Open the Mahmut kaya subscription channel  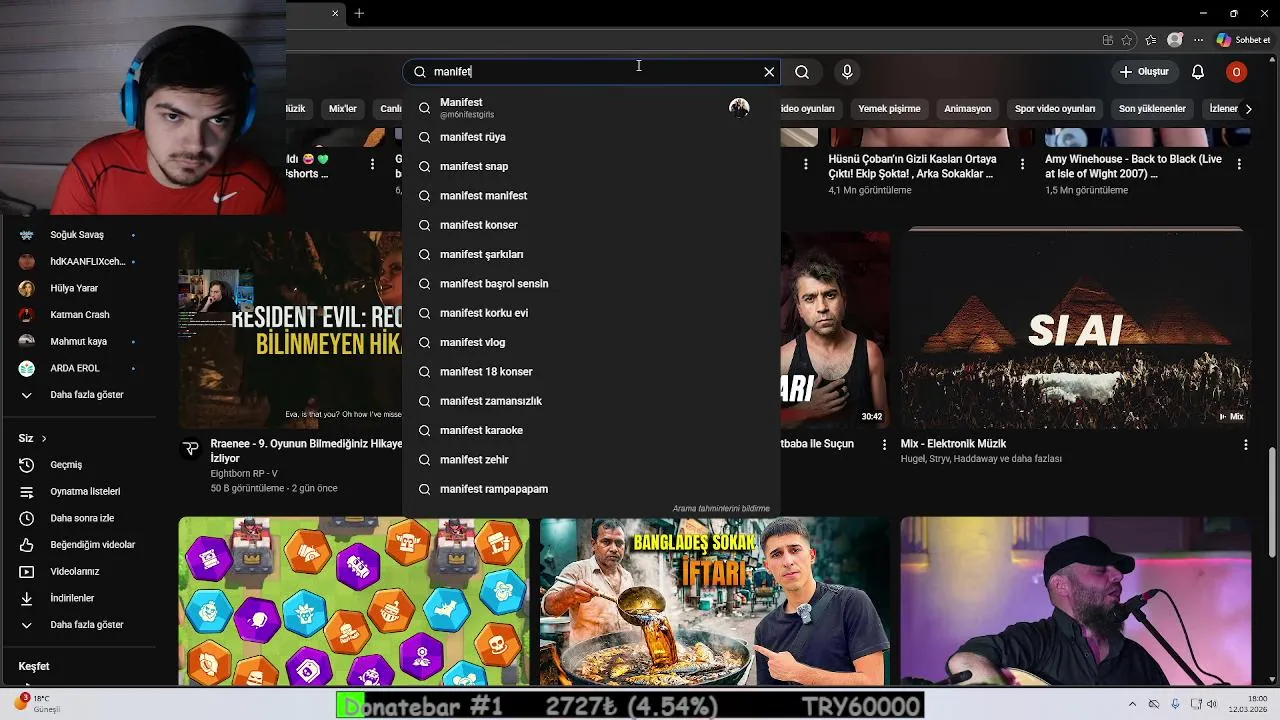click(78, 342)
